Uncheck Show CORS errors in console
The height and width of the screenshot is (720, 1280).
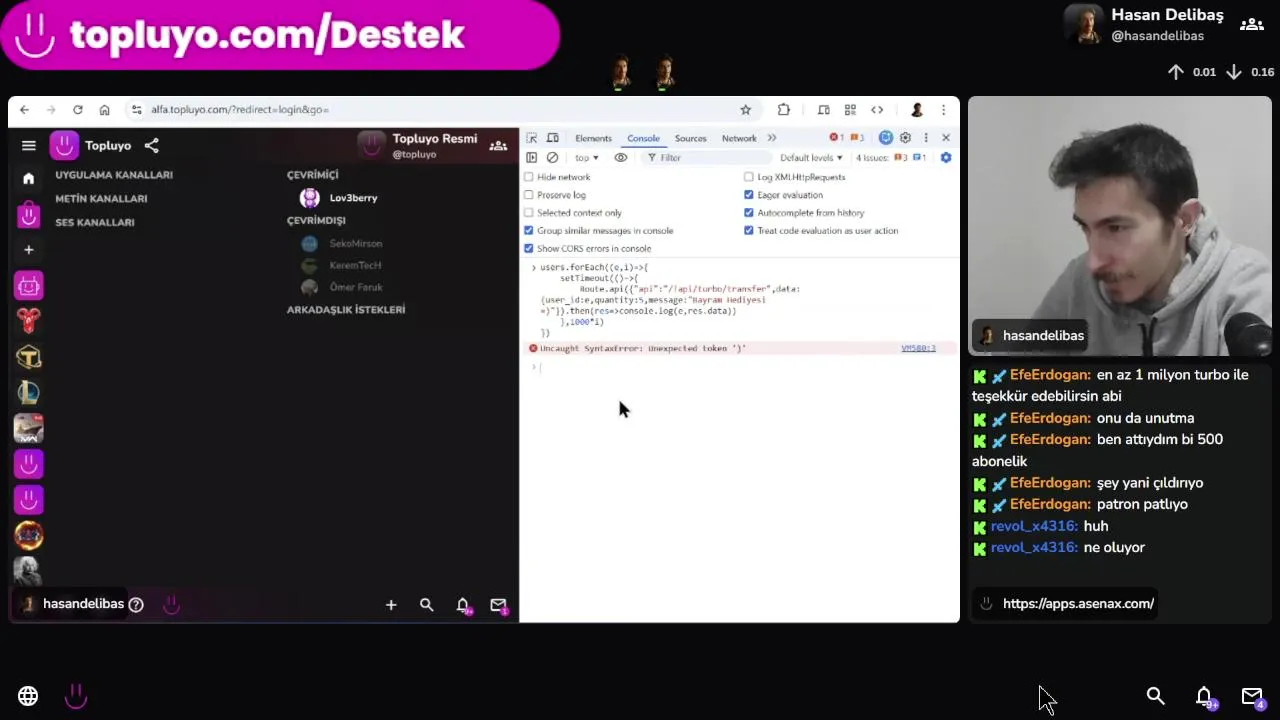529,249
